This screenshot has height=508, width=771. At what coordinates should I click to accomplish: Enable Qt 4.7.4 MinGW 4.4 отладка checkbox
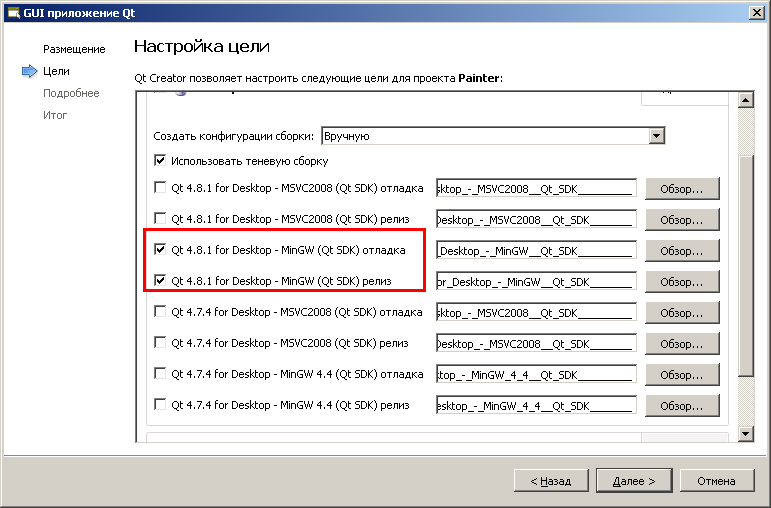tap(160, 373)
